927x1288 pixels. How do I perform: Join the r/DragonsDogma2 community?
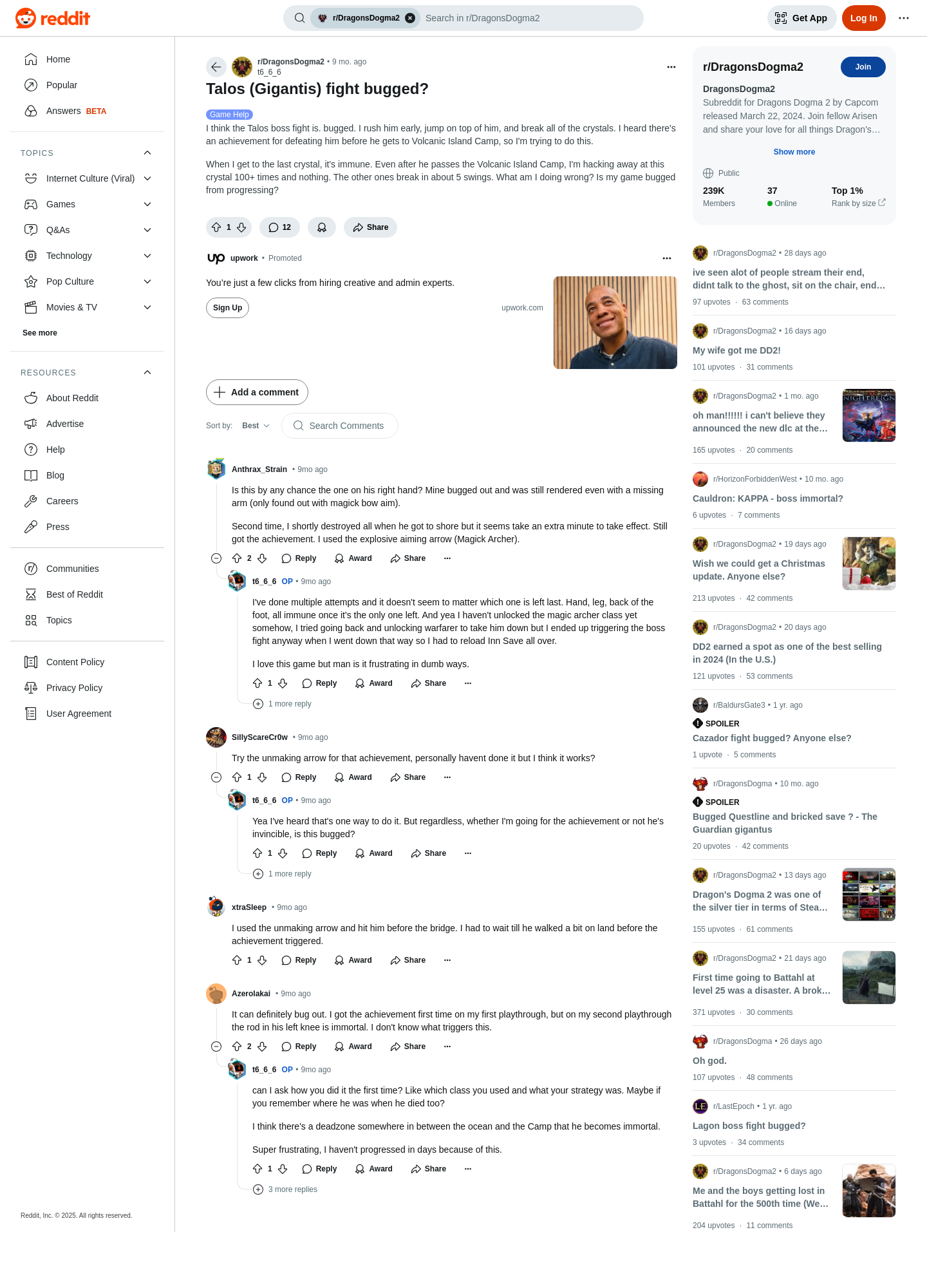(x=863, y=67)
